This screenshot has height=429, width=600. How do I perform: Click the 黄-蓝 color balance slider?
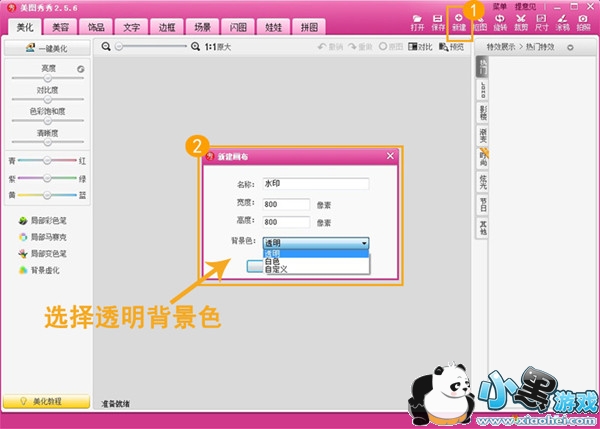(47, 195)
